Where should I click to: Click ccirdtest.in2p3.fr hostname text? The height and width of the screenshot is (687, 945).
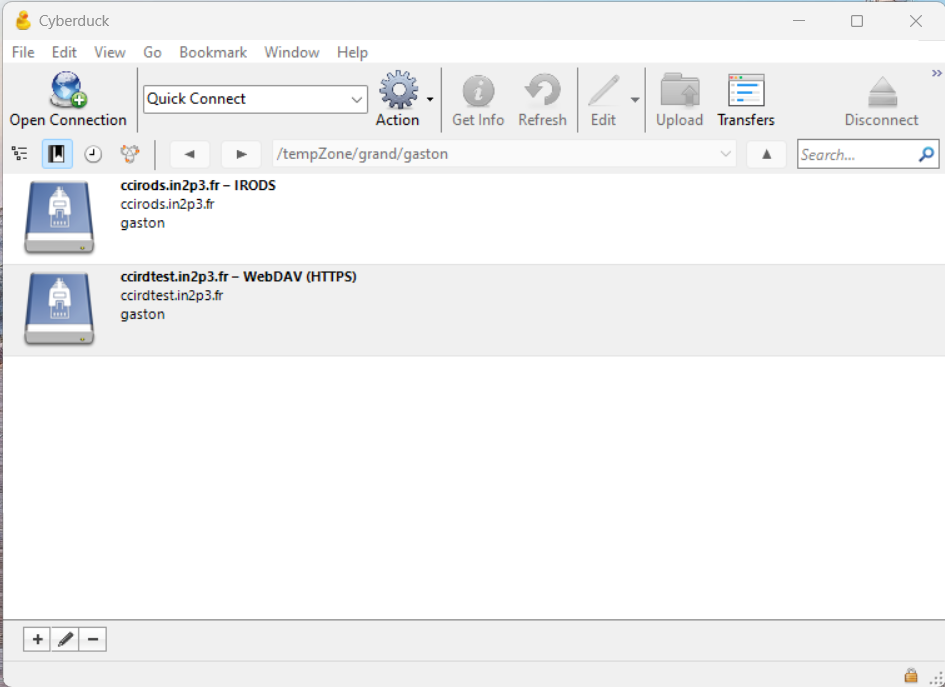tap(171, 295)
